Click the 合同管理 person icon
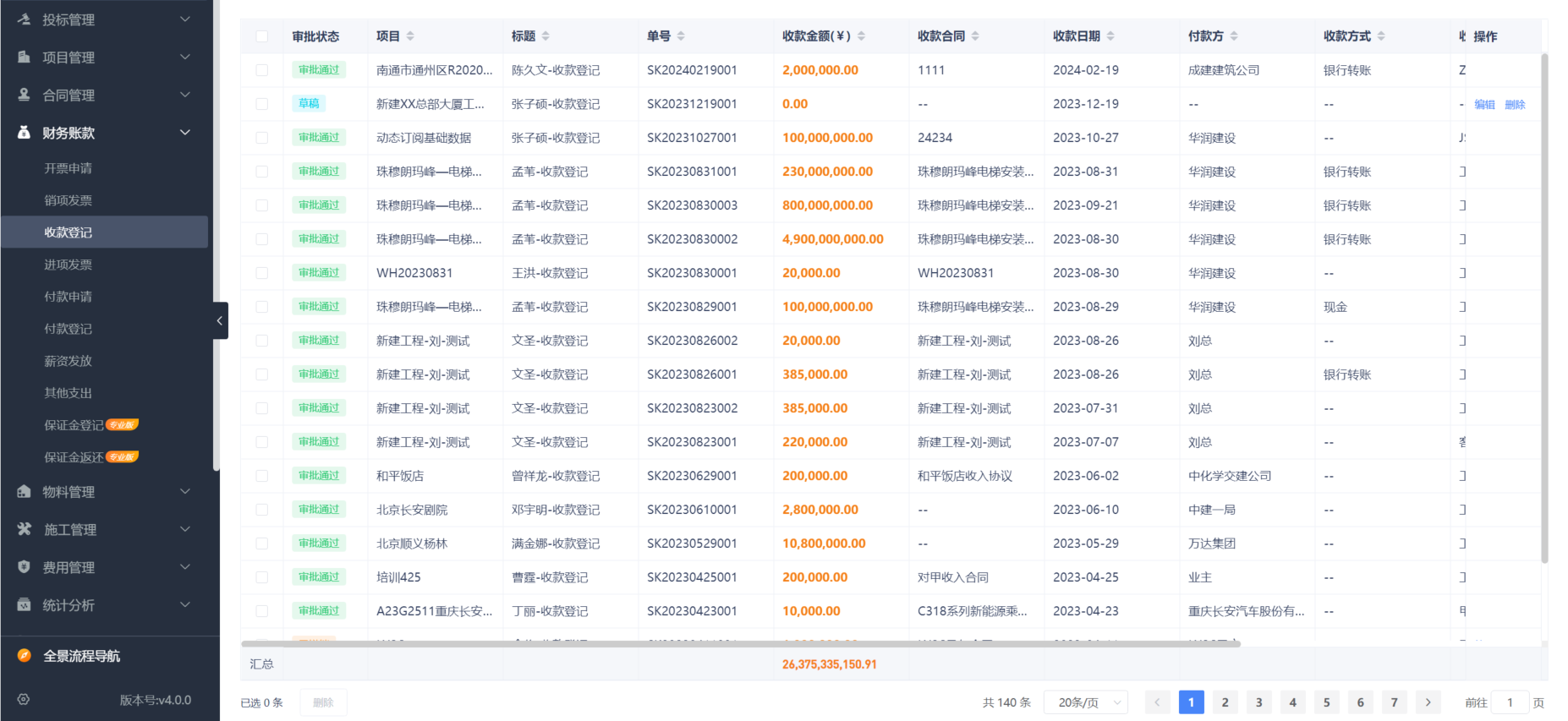This screenshot has height=721, width=1568. 25,95
